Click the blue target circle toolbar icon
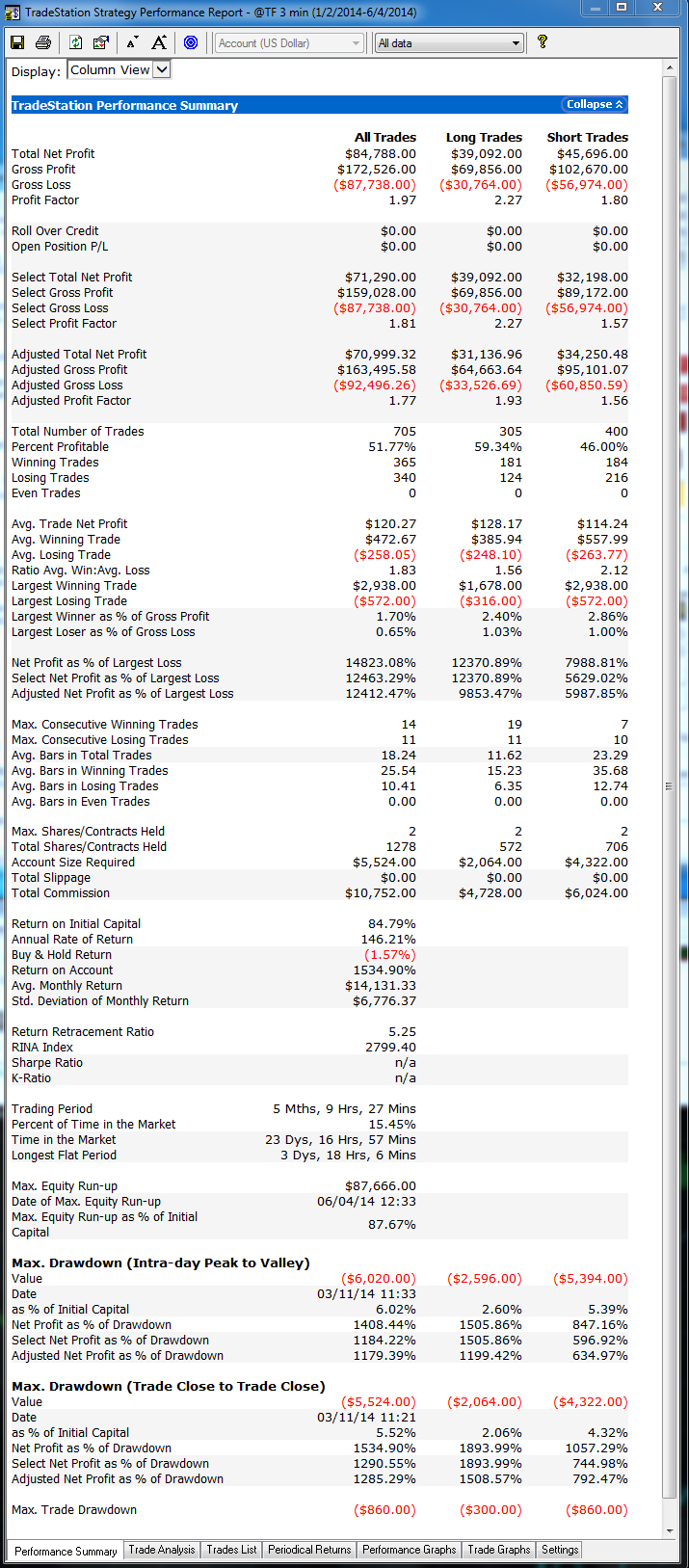The width and height of the screenshot is (689, 1568). coord(191,42)
